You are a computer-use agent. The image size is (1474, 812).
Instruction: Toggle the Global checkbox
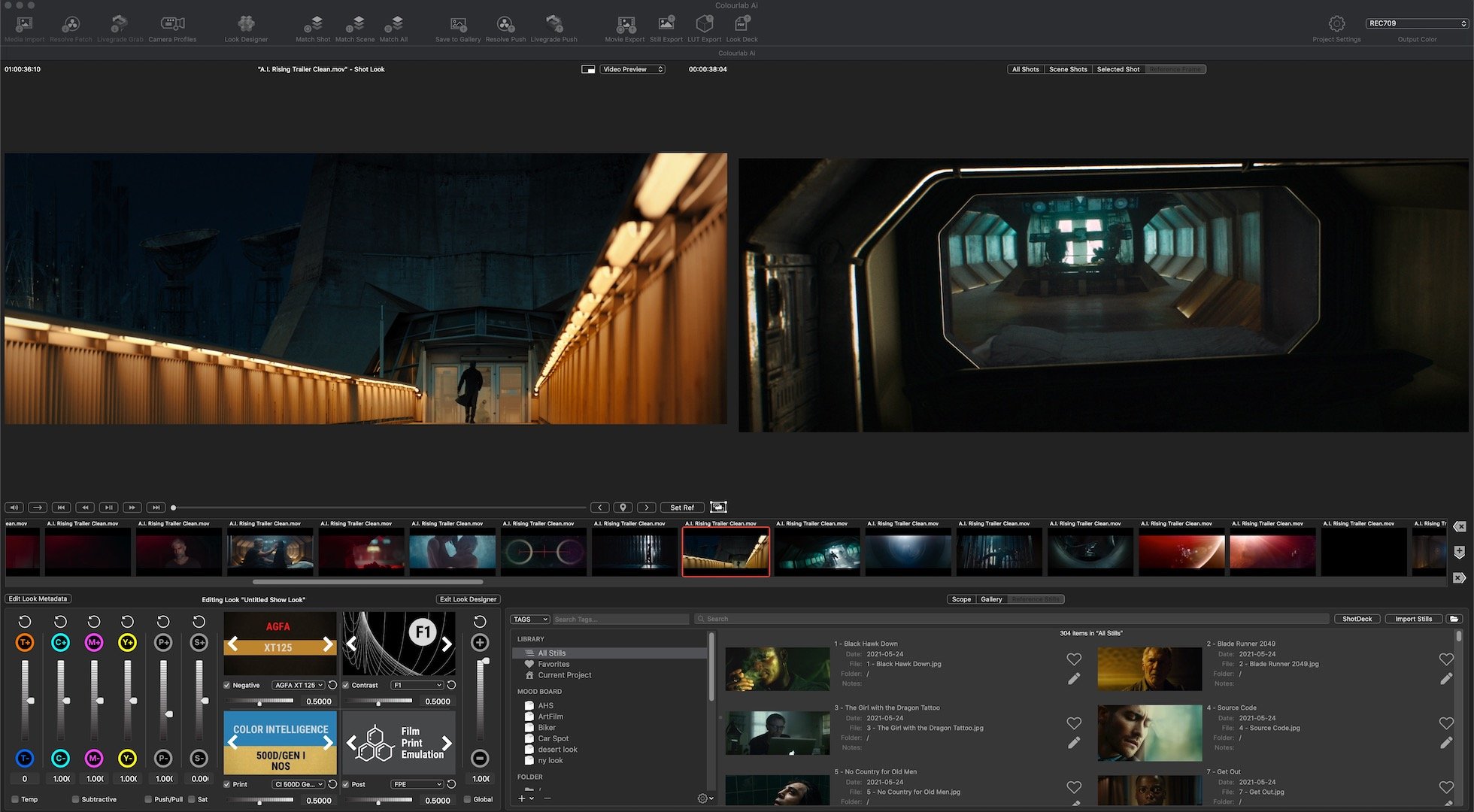pos(468,799)
